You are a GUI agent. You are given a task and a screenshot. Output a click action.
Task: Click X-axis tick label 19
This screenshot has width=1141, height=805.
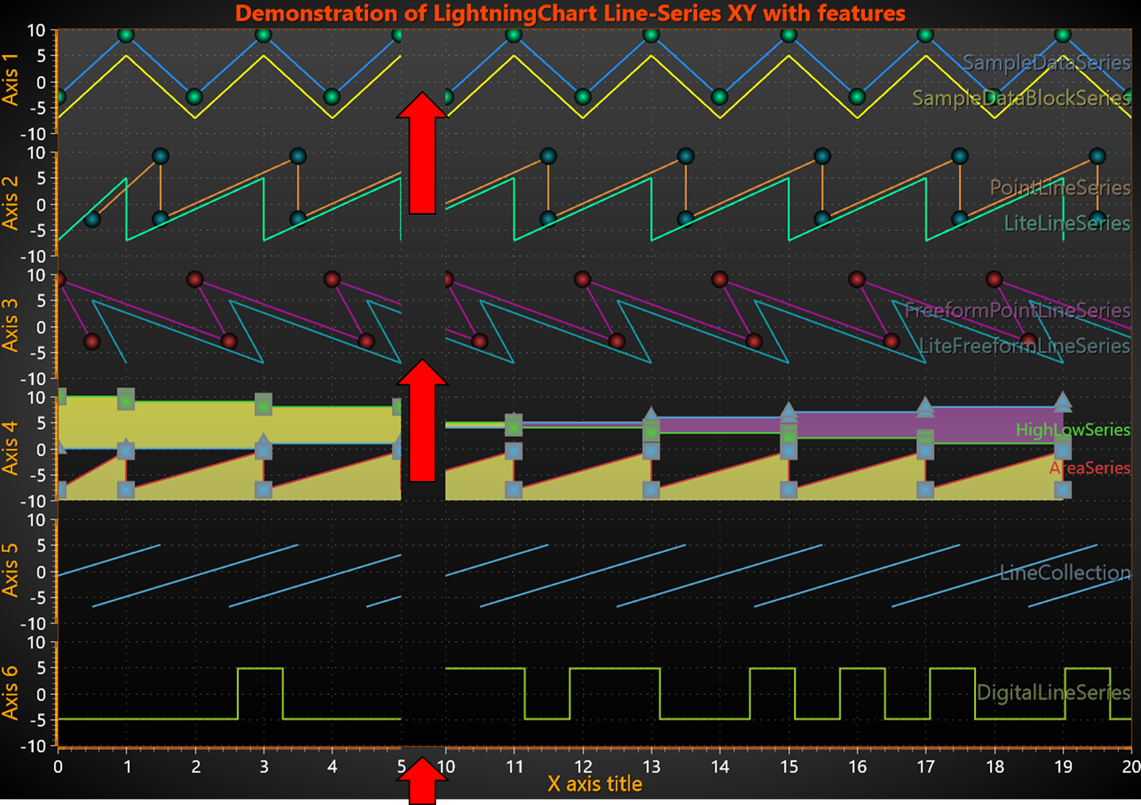click(1063, 766)
